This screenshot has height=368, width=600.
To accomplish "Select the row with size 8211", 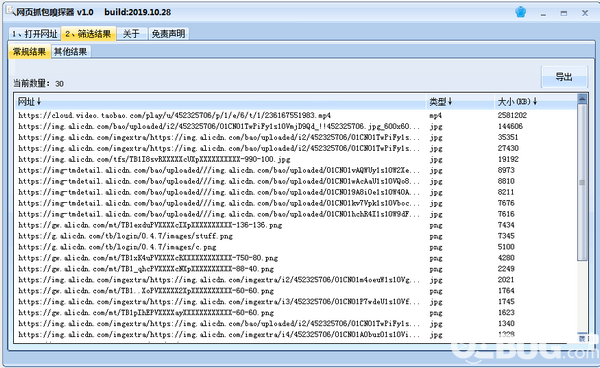I will click(x=295, y=192).
